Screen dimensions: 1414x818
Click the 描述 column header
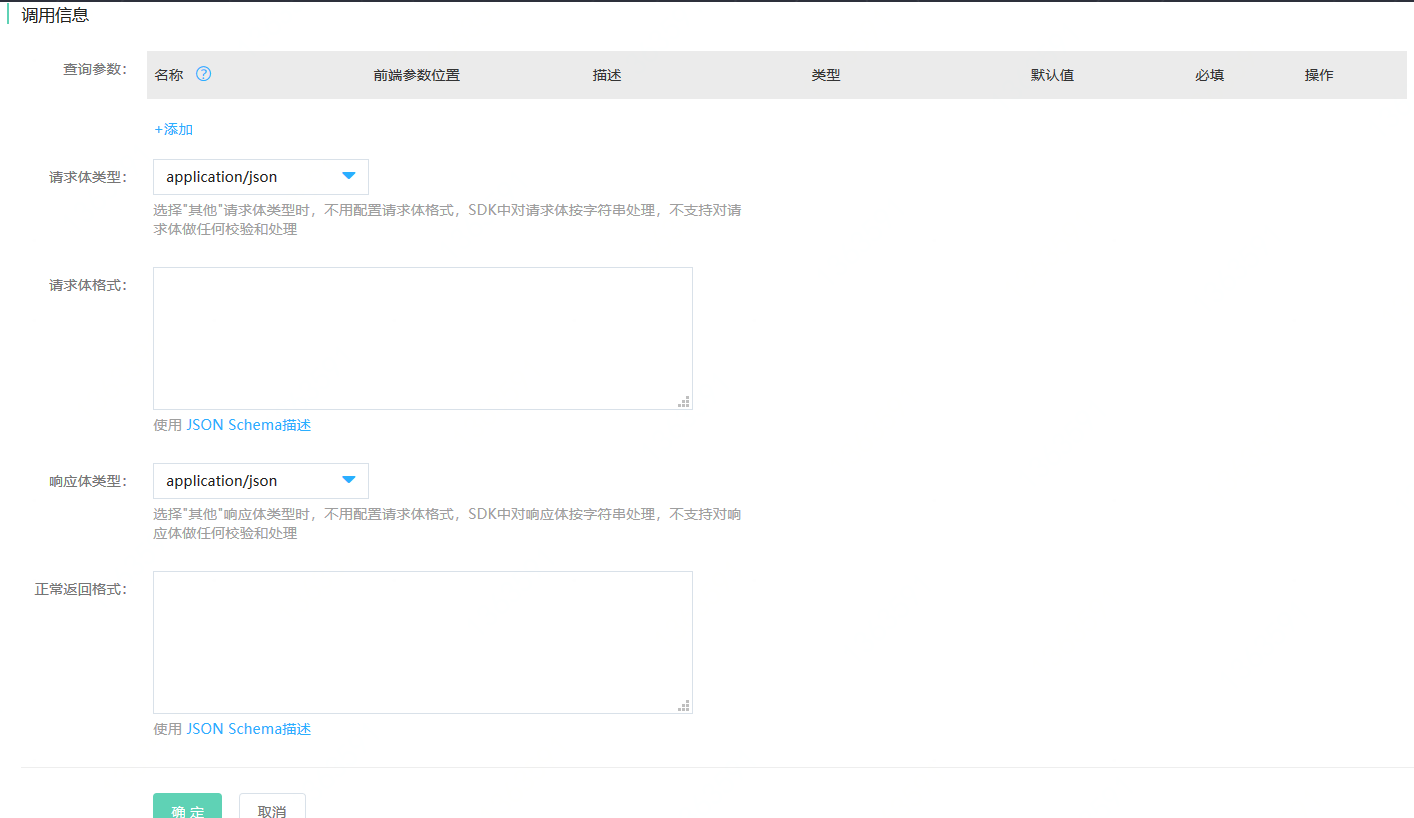pos(606,75)
